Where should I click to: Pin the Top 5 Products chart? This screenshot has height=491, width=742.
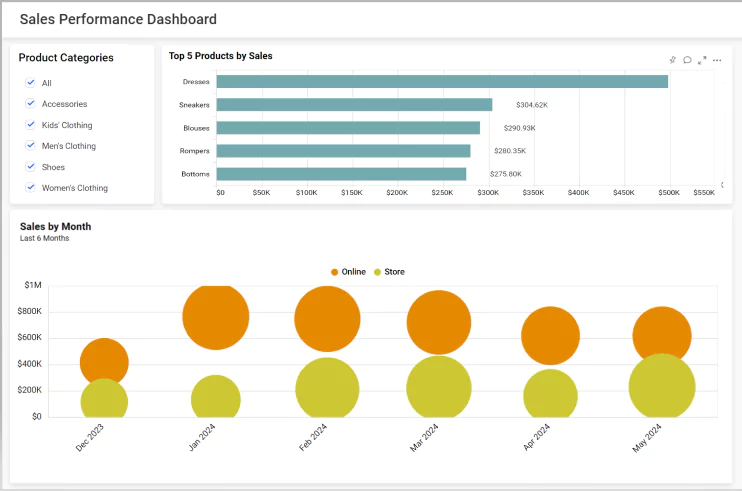coord(673,60)
